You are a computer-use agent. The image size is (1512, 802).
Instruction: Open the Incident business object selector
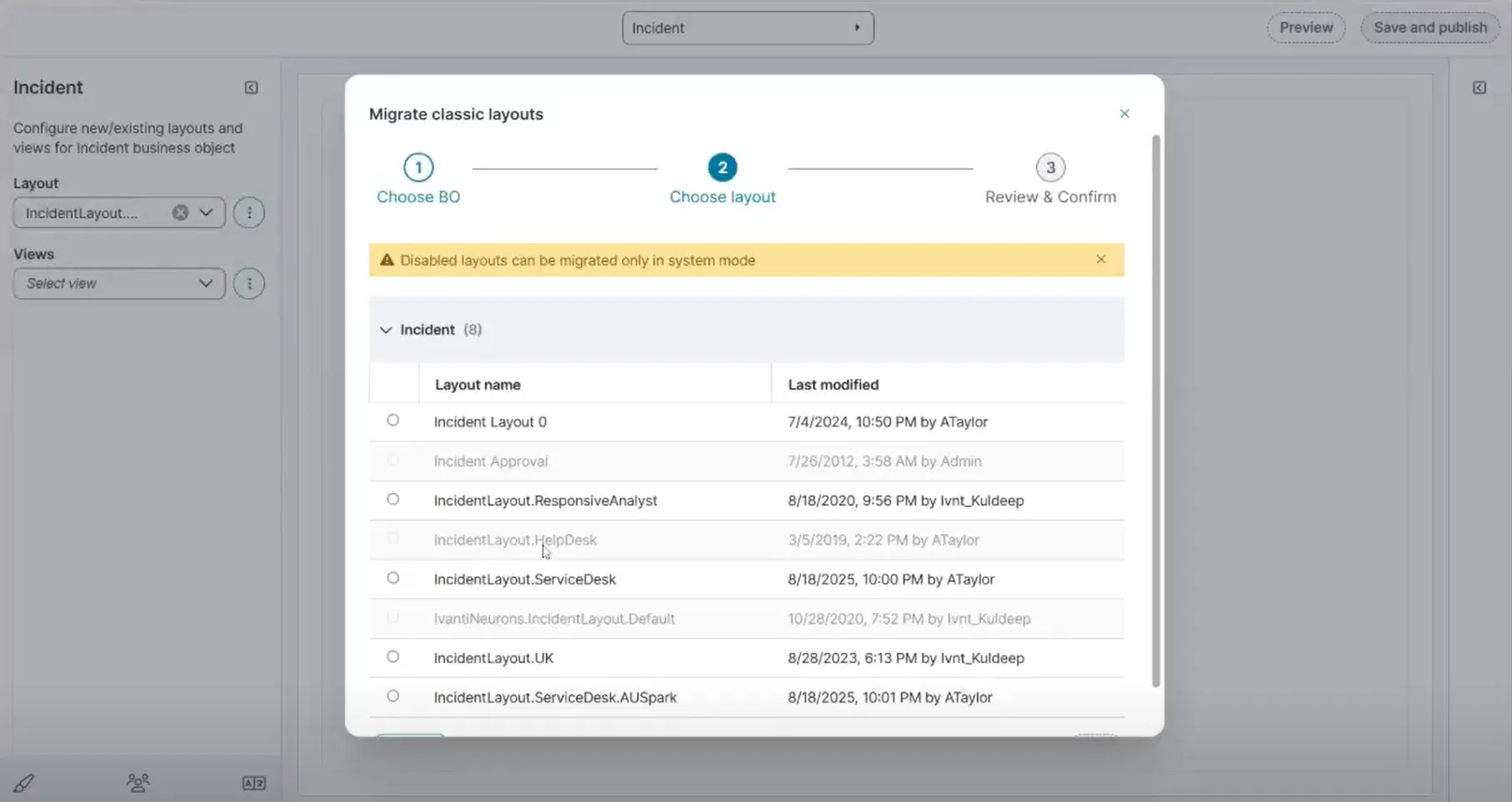[748, 27]
